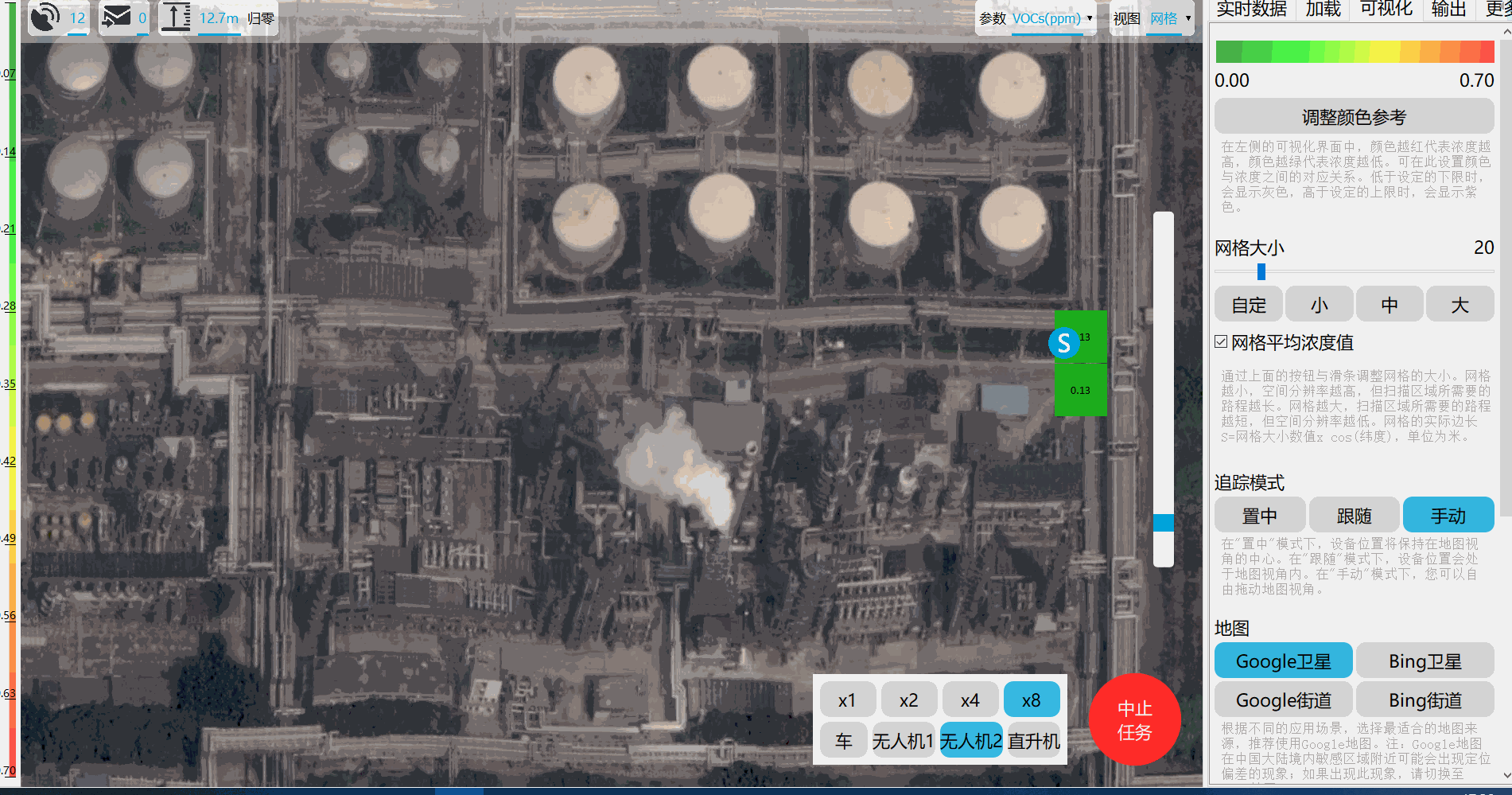Select the 无人机2 vehicle mode

[x=971, y=741]
